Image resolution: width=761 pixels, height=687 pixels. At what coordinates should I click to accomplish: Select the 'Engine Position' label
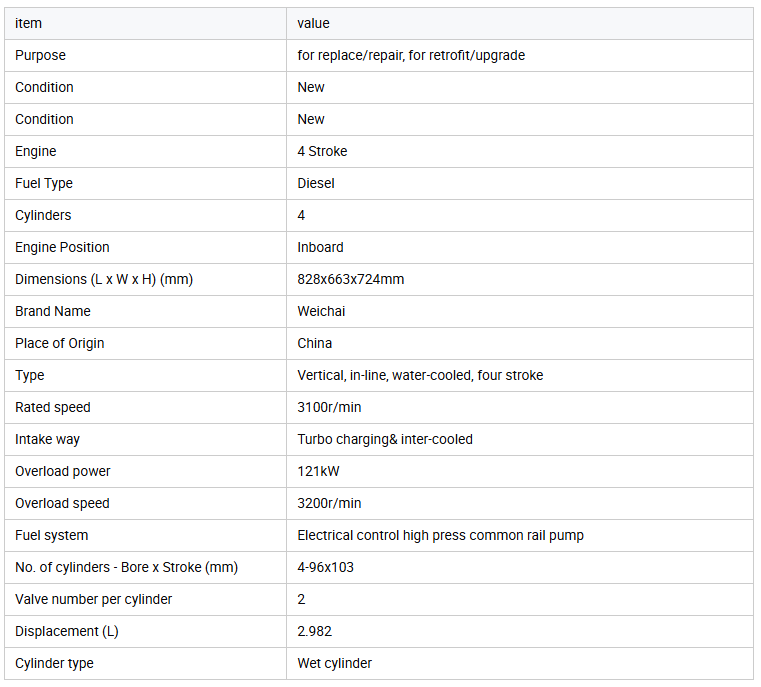(x=62, y=247)
